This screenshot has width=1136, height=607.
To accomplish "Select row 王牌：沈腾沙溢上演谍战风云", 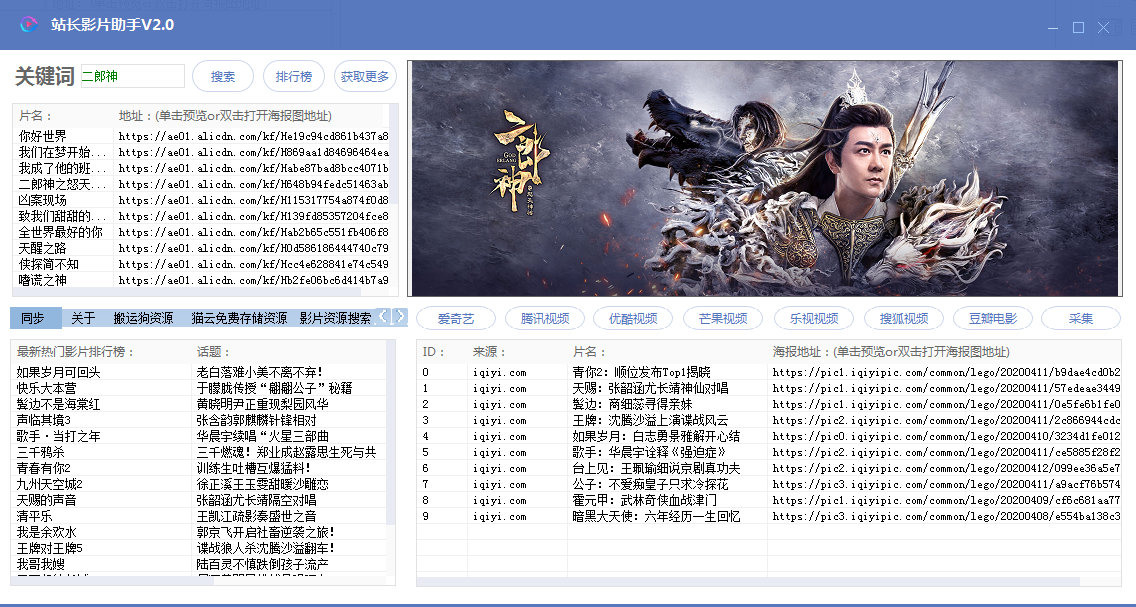I will (769, 420).
